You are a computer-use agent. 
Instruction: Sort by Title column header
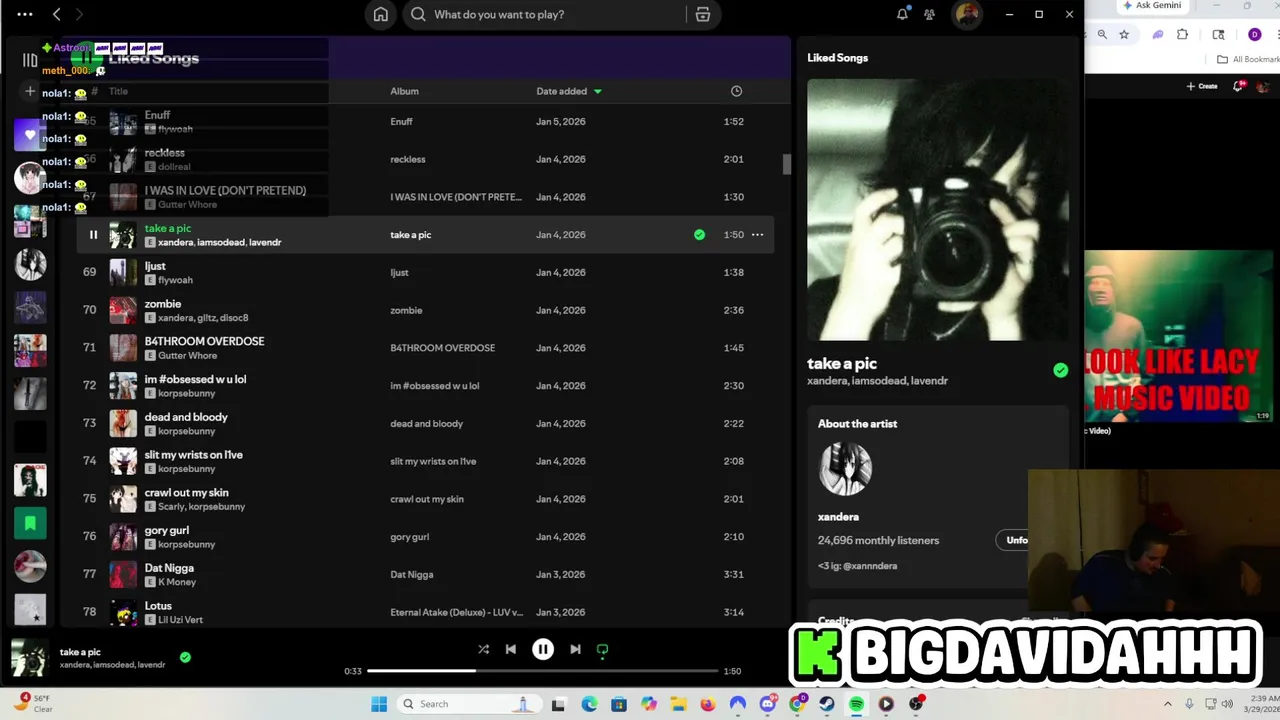pyautogui.click(x=118, y=91)
